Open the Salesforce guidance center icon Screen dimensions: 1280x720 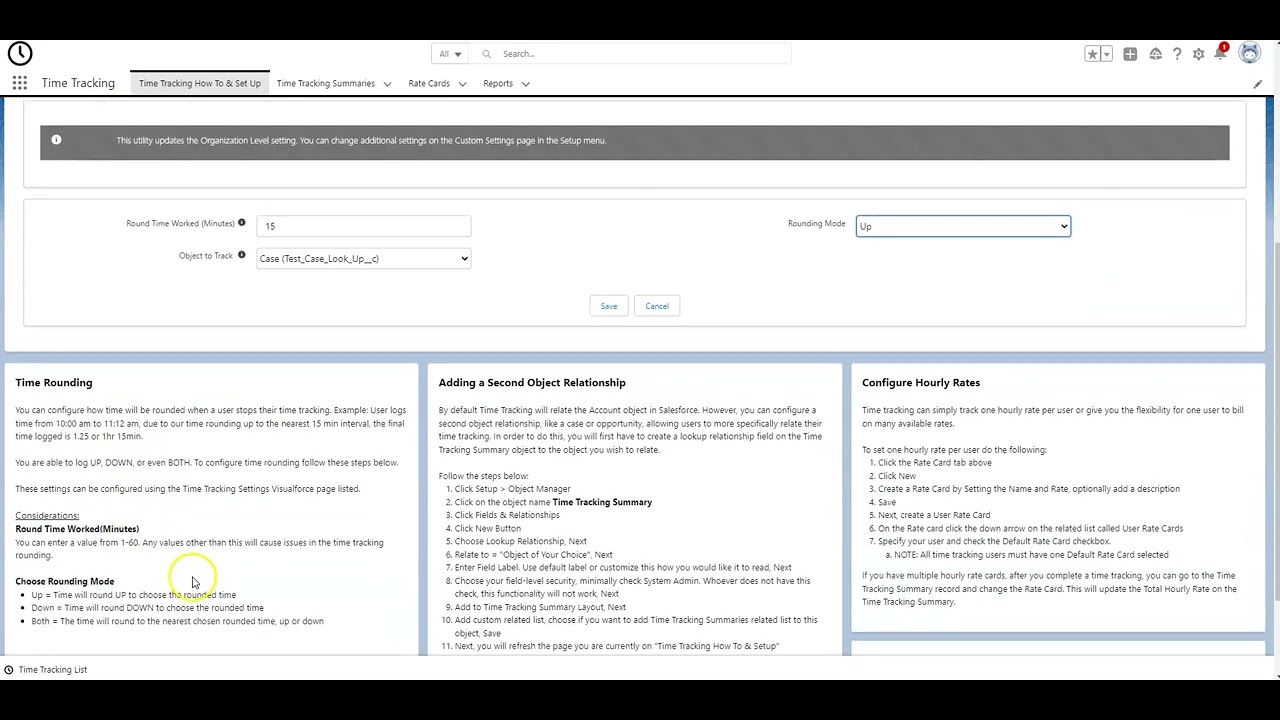point(1155,54)
